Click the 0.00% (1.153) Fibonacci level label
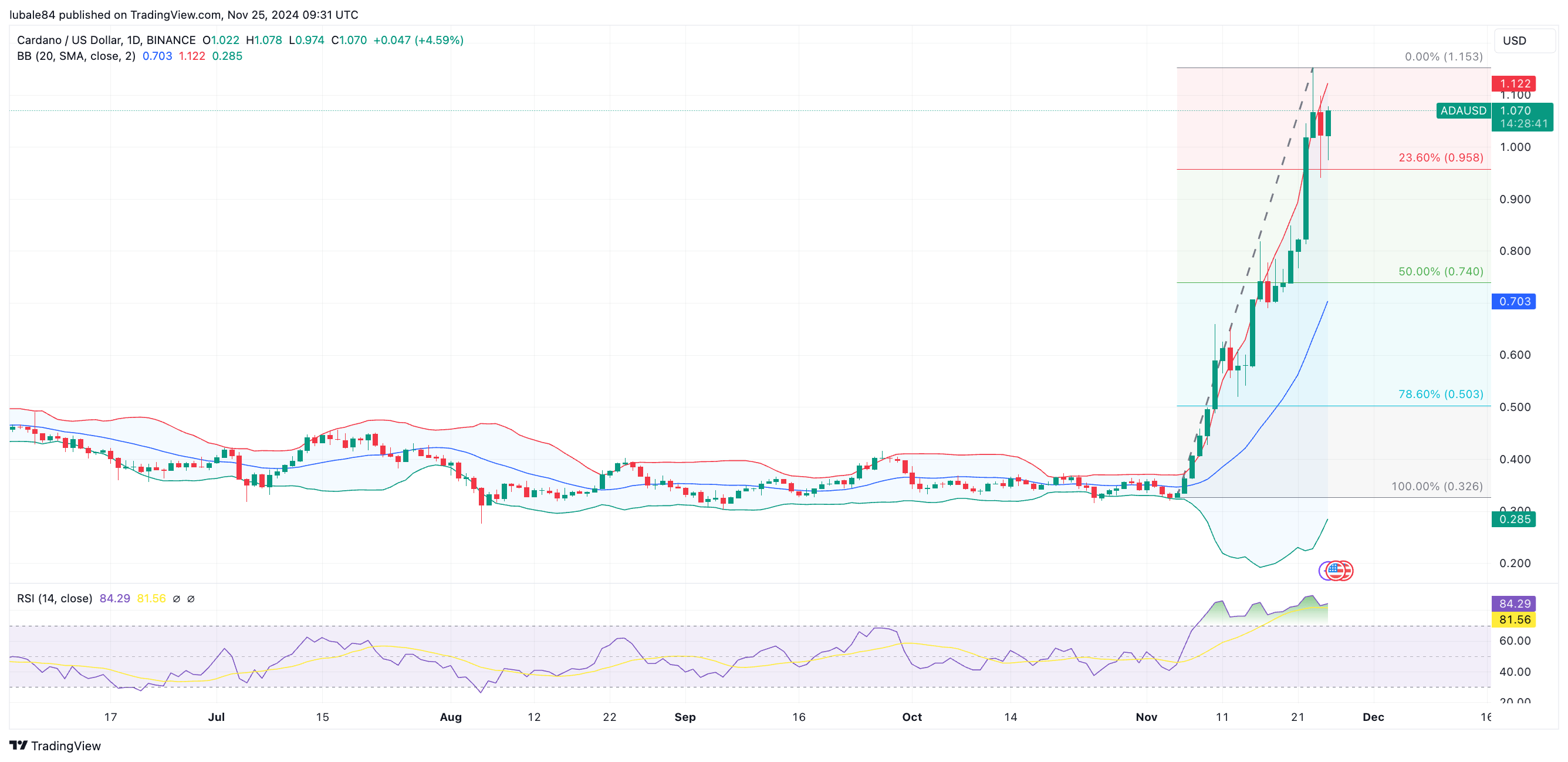The width and height of the screenshot is (1568, 762). click(x=1443, y=56)
